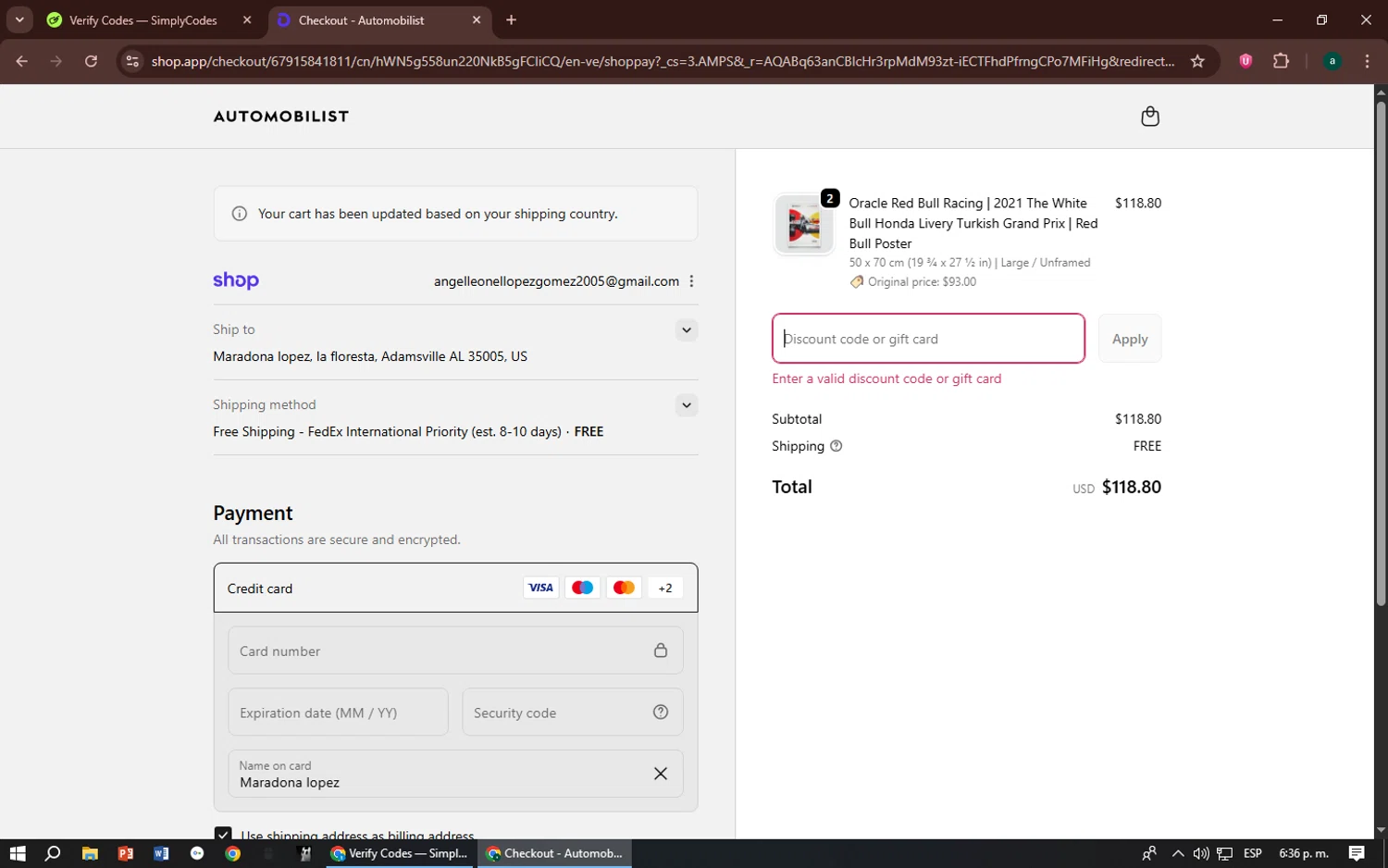1388x868 pixels.
Task: Click the discount tag icon near Original price
Action: point(857,282)
